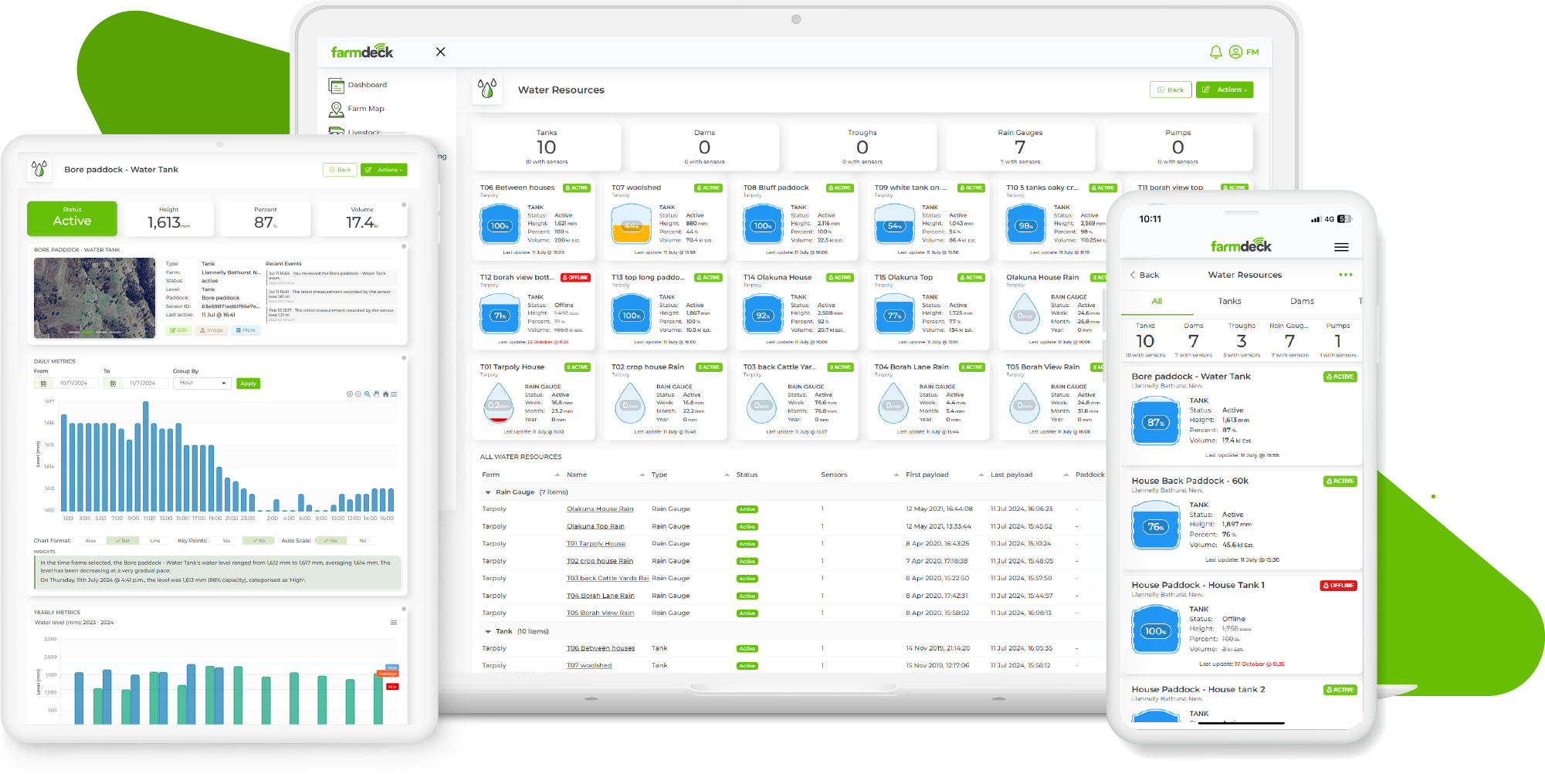This screenshot has height=784, width=1545.
Task: Click the zoom-in plus icon on the daily chart
Action: pyautogui.click(x=349, y=394)
